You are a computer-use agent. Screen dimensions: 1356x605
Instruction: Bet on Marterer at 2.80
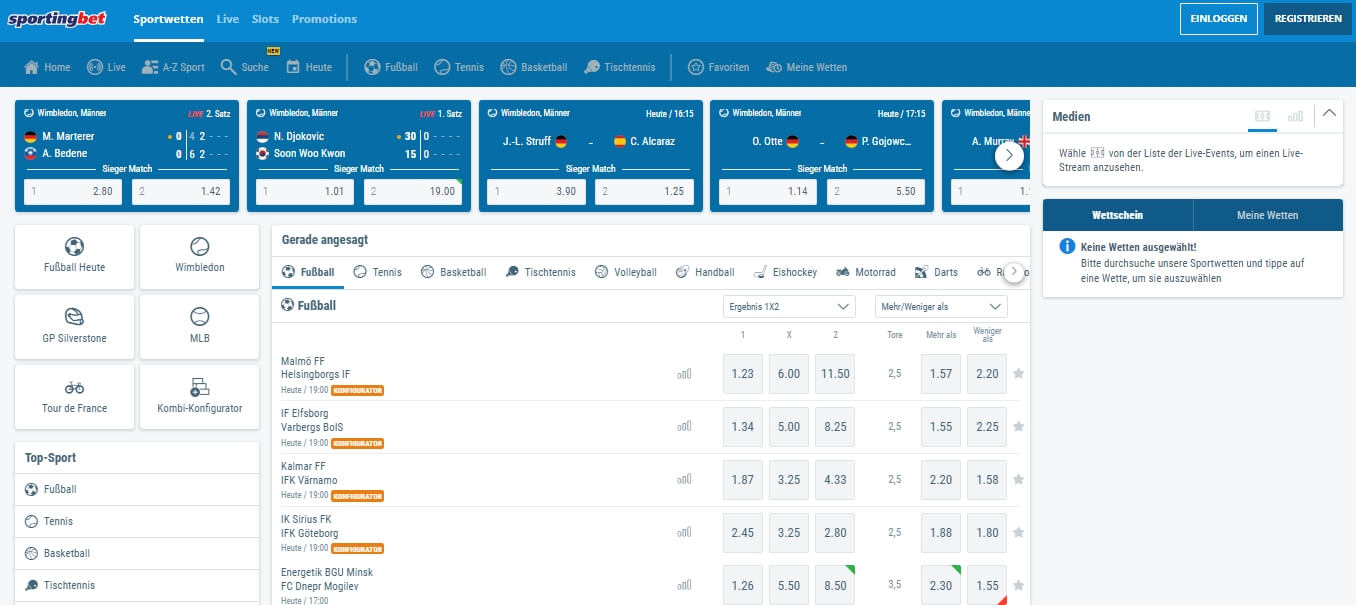[73, 191]
